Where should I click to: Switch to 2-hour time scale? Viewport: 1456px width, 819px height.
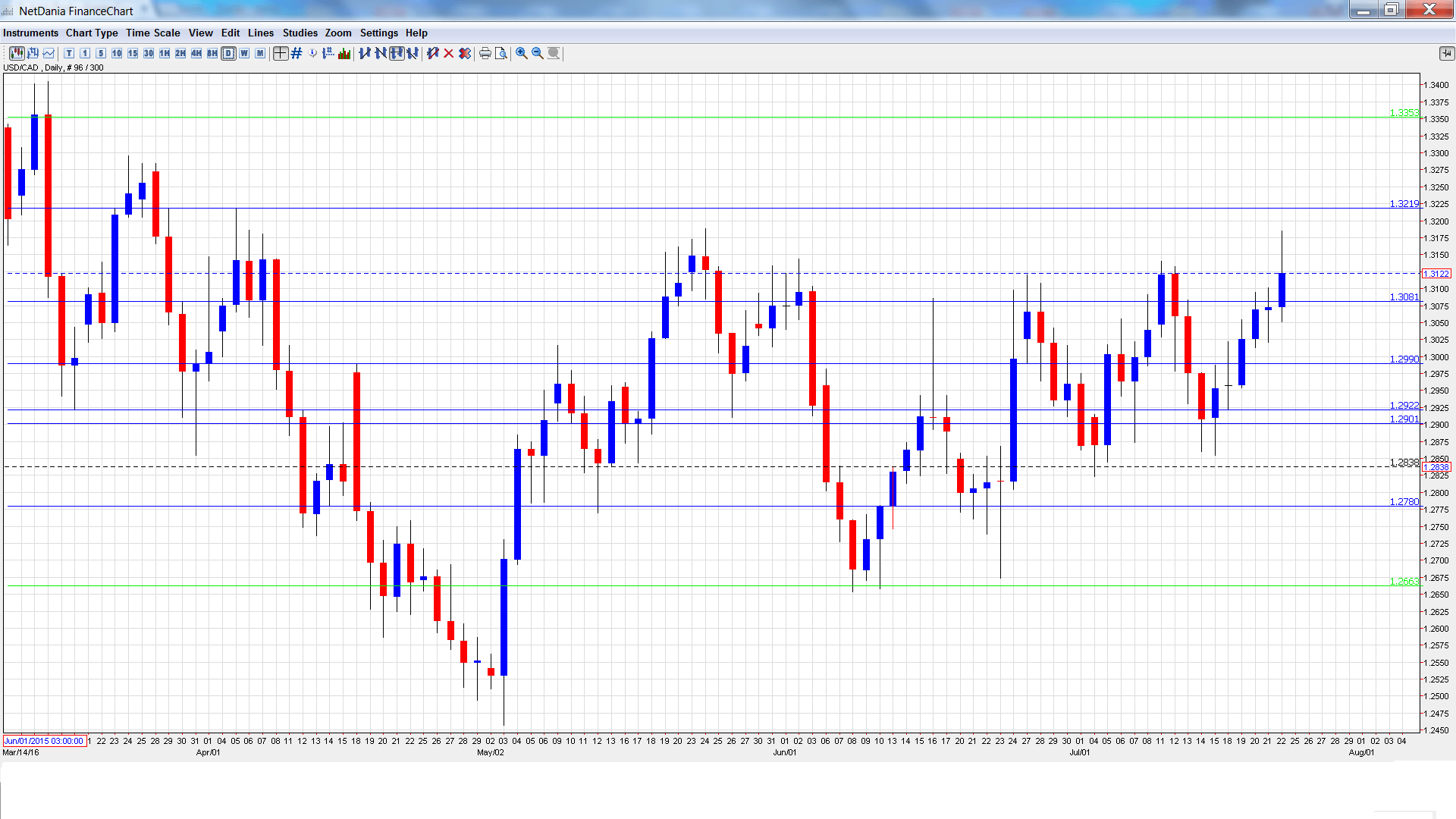180,53
